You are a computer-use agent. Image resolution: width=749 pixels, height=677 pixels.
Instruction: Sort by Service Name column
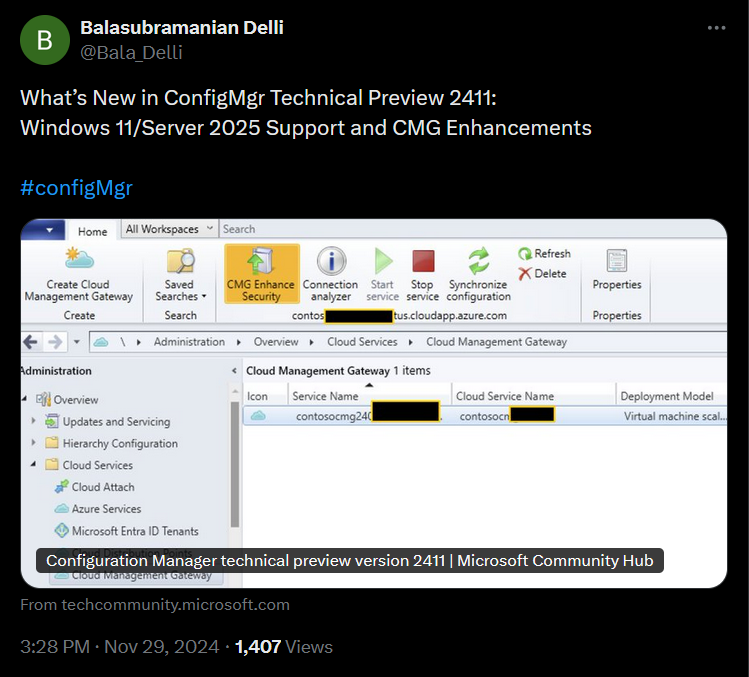pyautogui.click(x=369, y=396)
